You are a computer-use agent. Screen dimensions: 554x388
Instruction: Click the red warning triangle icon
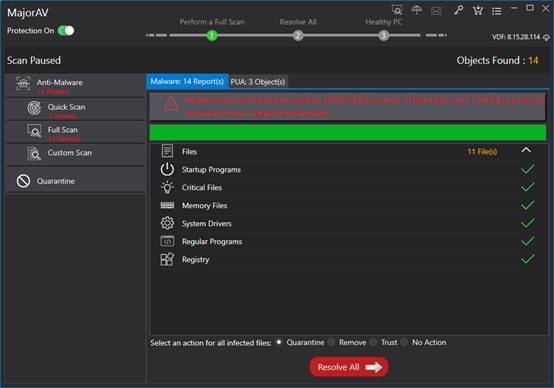[x=171, y=104]
